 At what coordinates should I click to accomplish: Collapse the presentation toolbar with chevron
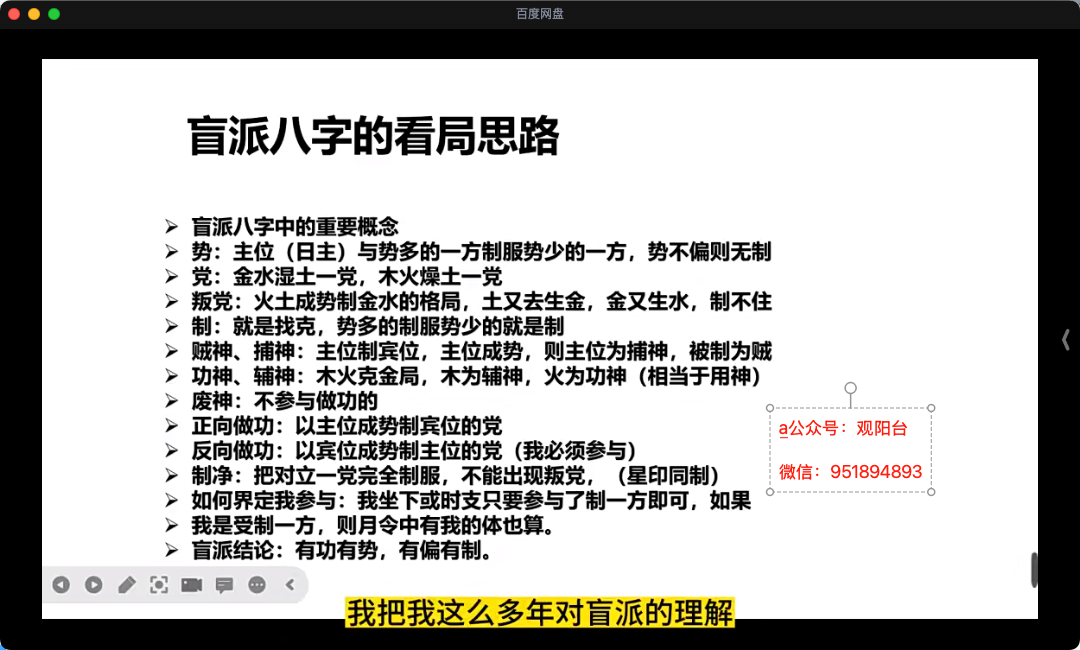[290, 585]
